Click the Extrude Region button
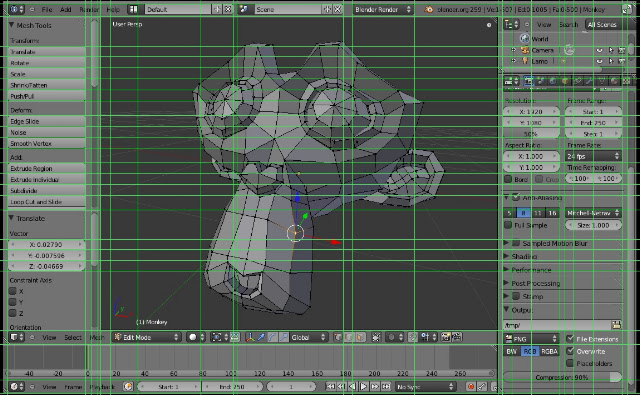Viewport: 640px width, 395px height. pos(47,168)
